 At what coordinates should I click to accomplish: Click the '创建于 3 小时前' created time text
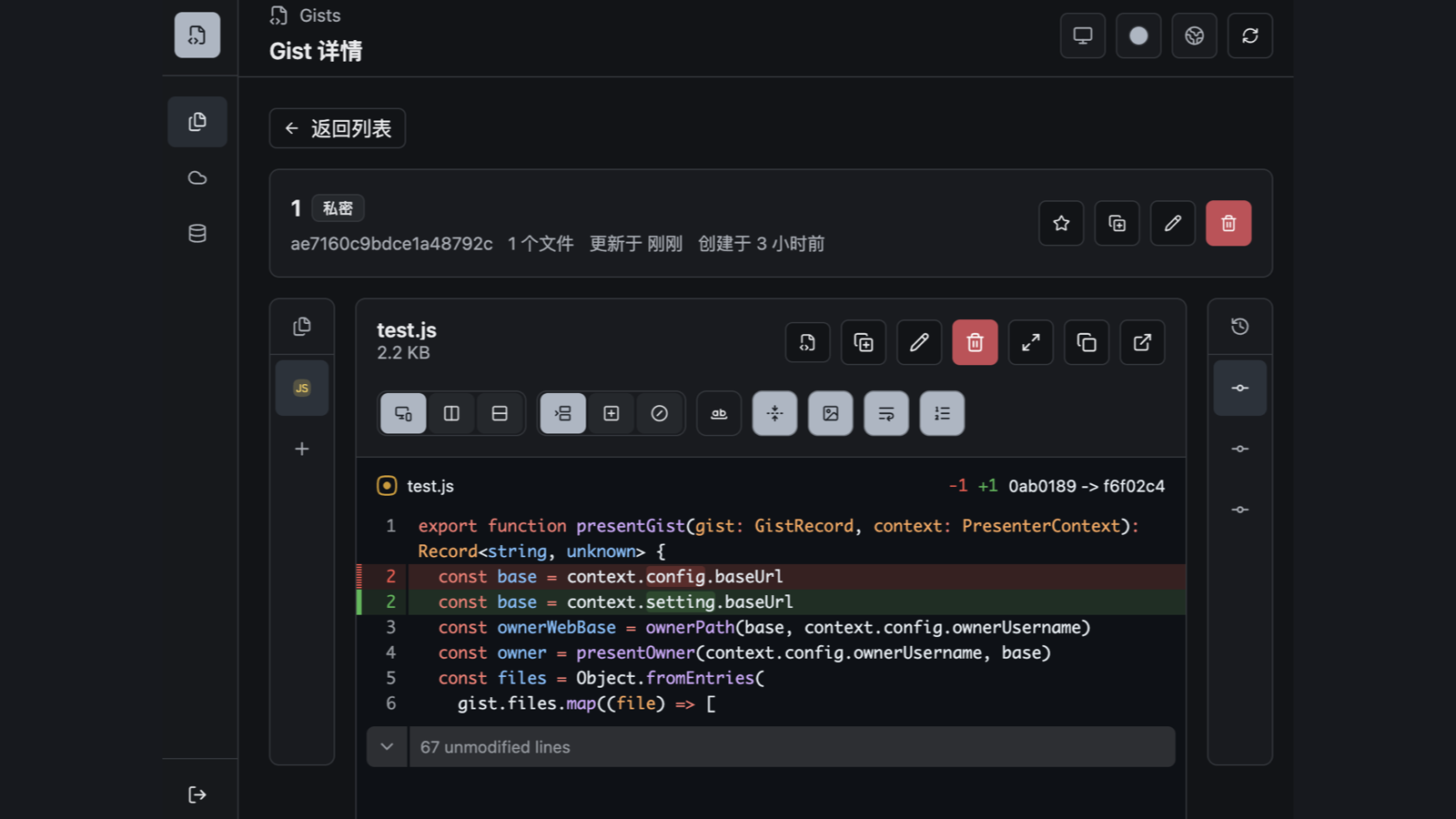762,244
